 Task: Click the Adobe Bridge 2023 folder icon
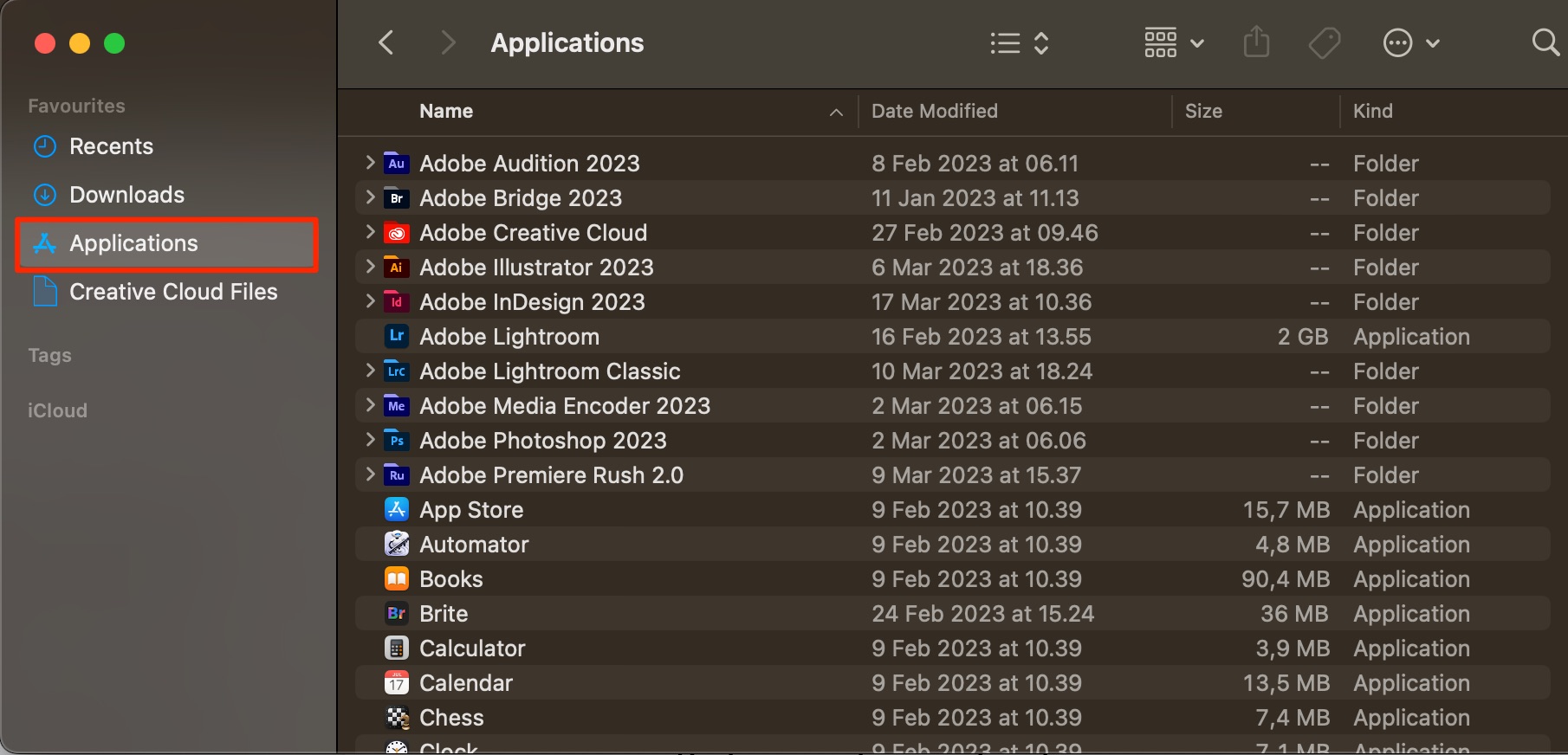point(396,197)
